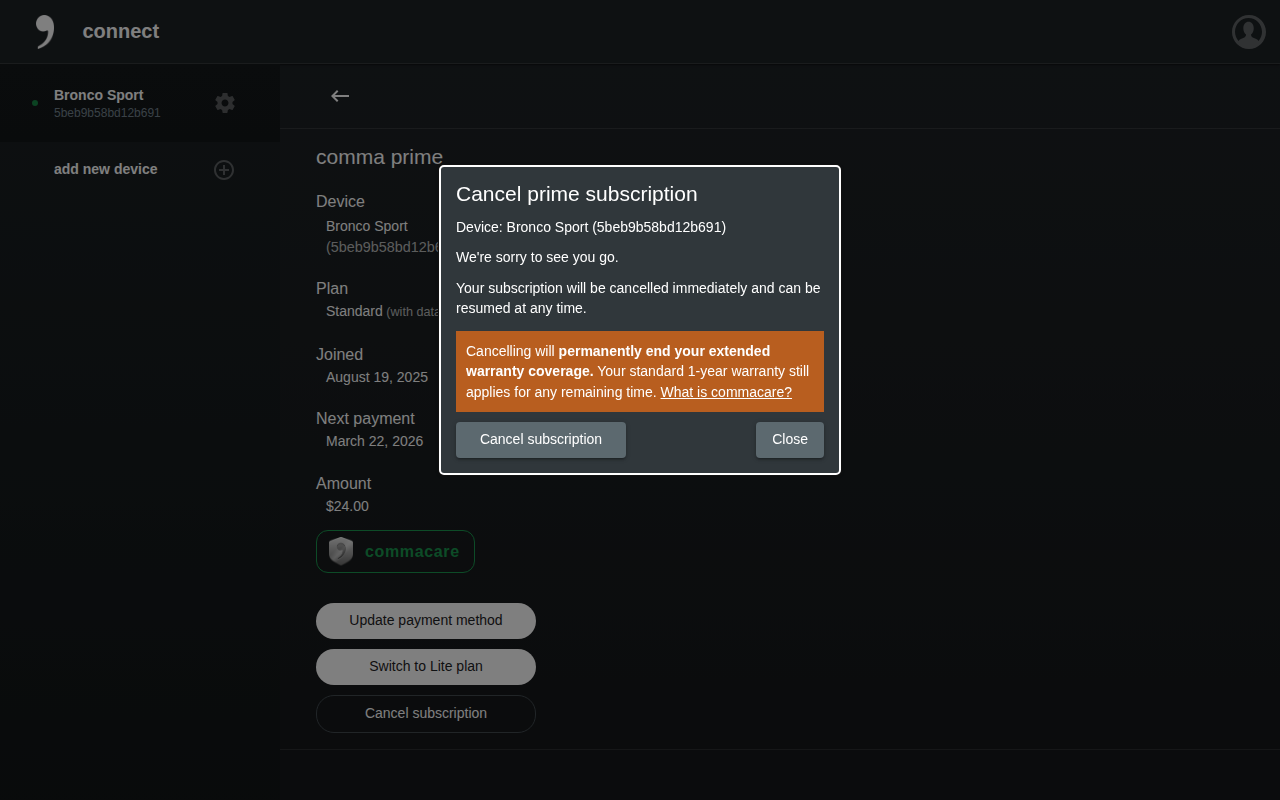Confirm Cancel subscription in the dialog
The width and height of the screenshot is (1280, 800).
[541, 440]
